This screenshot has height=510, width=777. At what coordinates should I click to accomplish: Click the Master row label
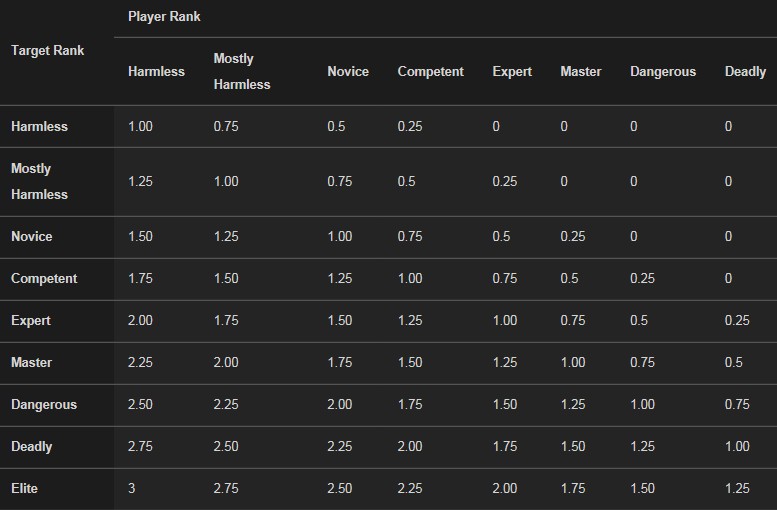31,362
